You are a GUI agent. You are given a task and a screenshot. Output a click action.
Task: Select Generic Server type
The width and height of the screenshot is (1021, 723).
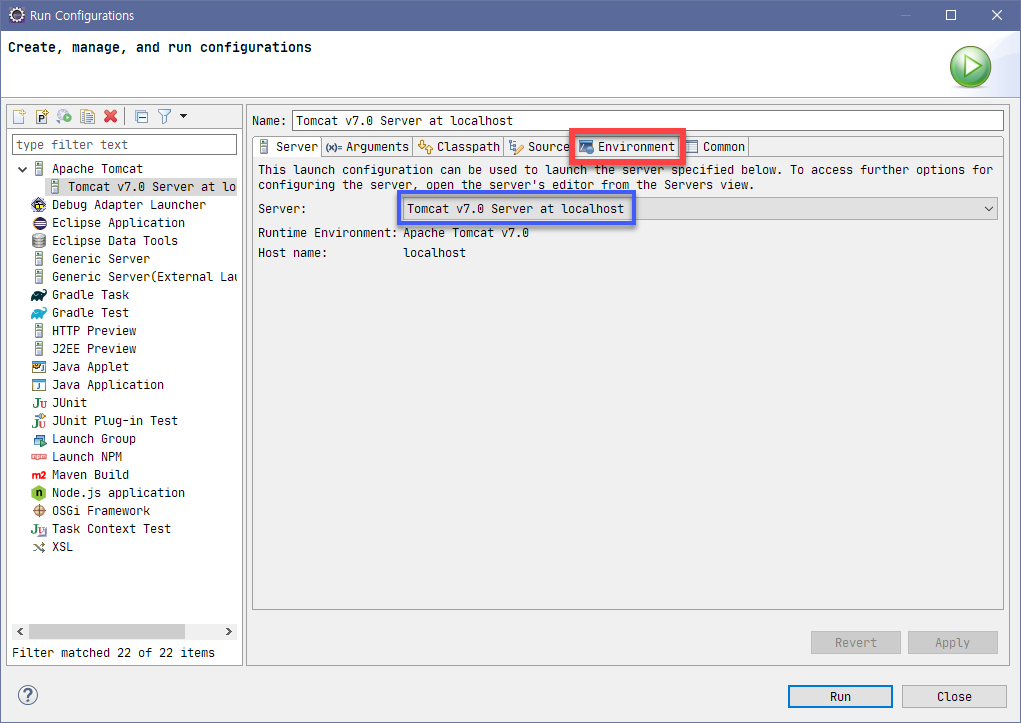[100, 259]
